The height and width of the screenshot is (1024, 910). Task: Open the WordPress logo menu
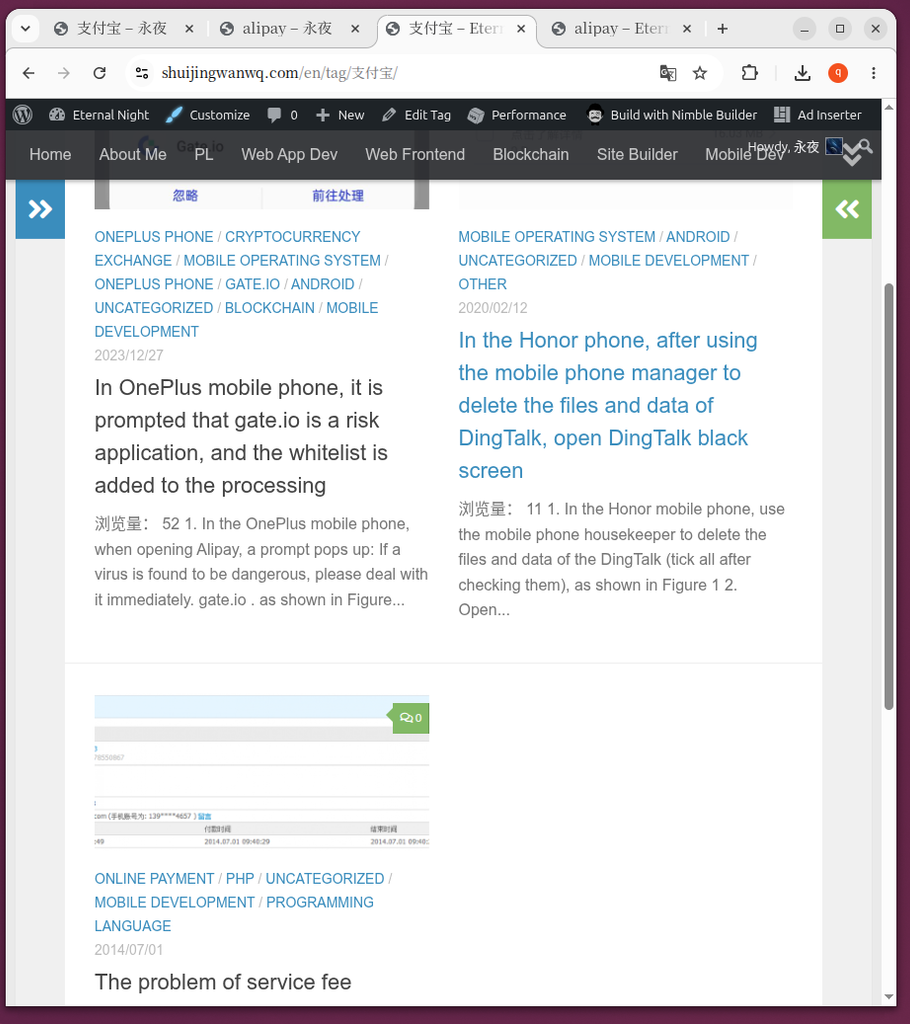[23, 115]
